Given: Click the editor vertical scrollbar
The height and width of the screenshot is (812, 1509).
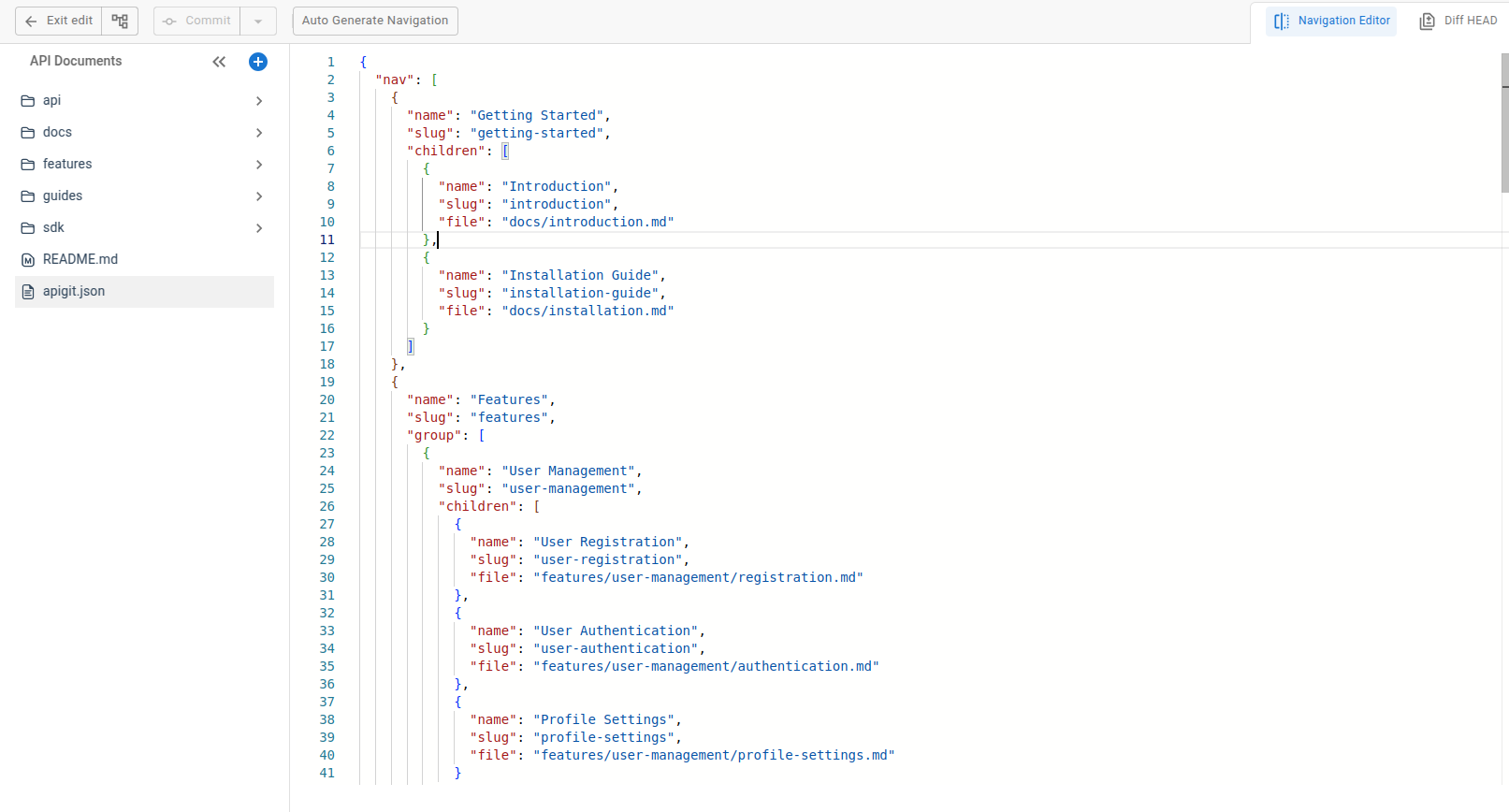Looking at the screenshot, I should pyautogui.click(x=1504, y=123).
